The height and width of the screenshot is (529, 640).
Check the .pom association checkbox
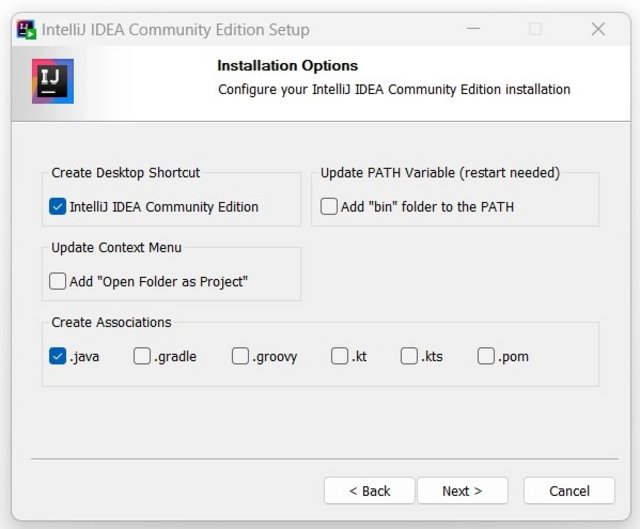(x=486, y=356)
